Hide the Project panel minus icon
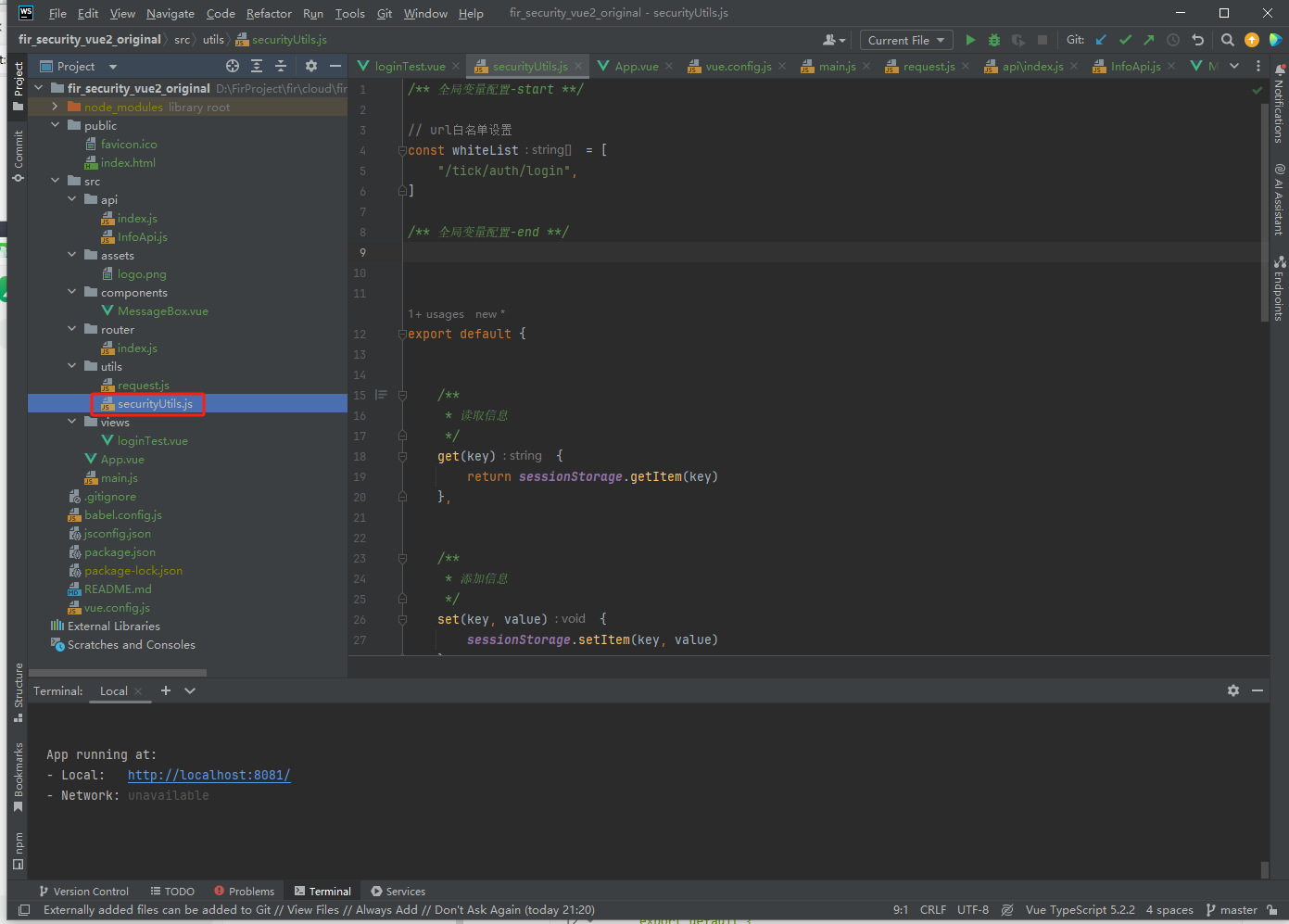 coord(335,66)
